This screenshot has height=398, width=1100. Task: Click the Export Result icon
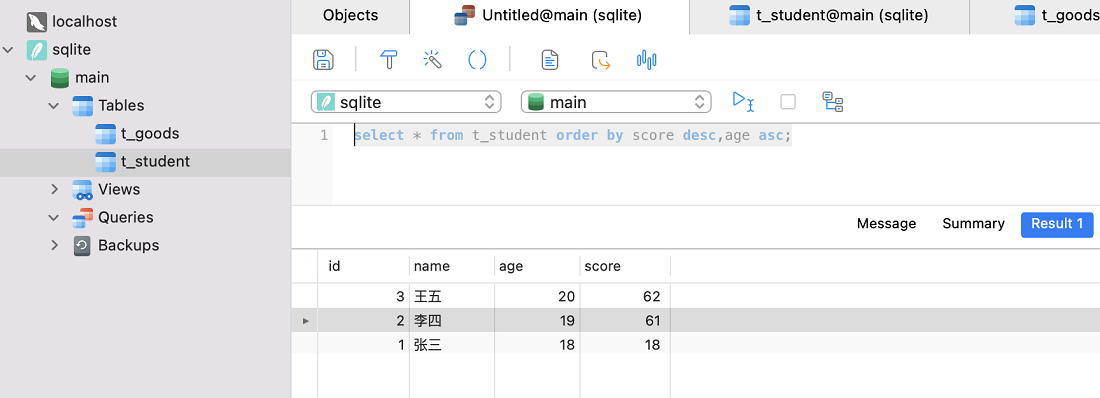click(x=601, y=60)
